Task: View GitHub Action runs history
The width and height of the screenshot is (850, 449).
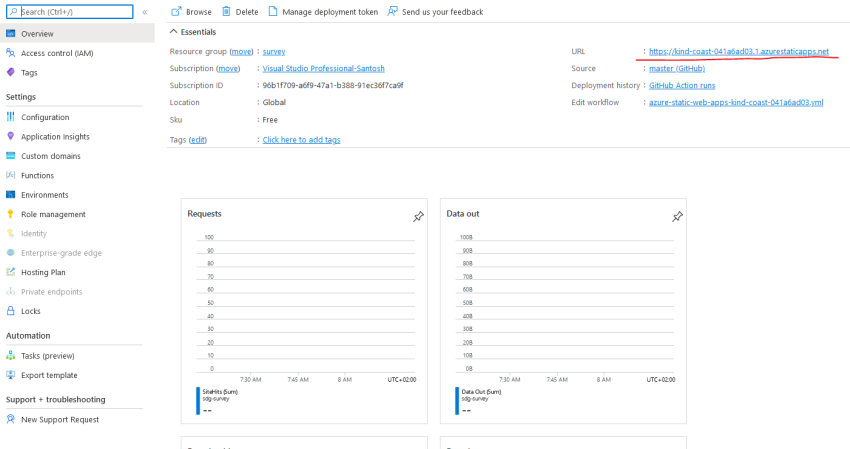Action: (682, 85)
